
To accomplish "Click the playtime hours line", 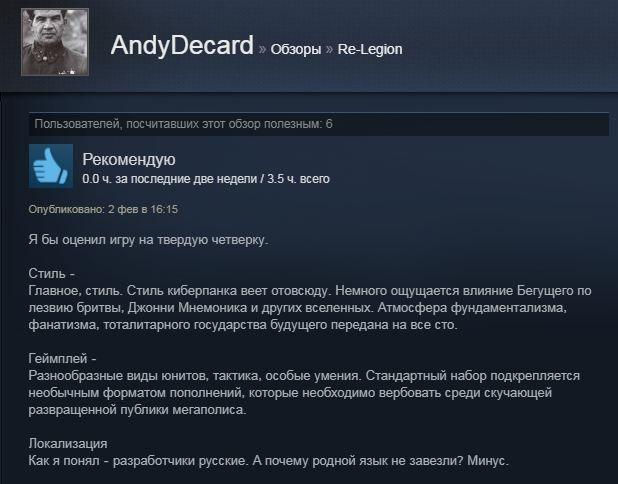I will click(206, 179).
